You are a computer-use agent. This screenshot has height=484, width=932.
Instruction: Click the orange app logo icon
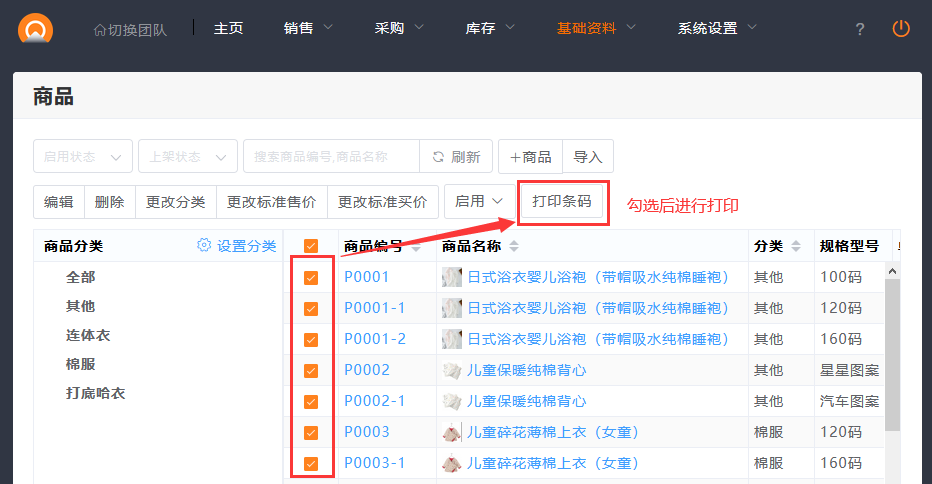click(36, 28)
